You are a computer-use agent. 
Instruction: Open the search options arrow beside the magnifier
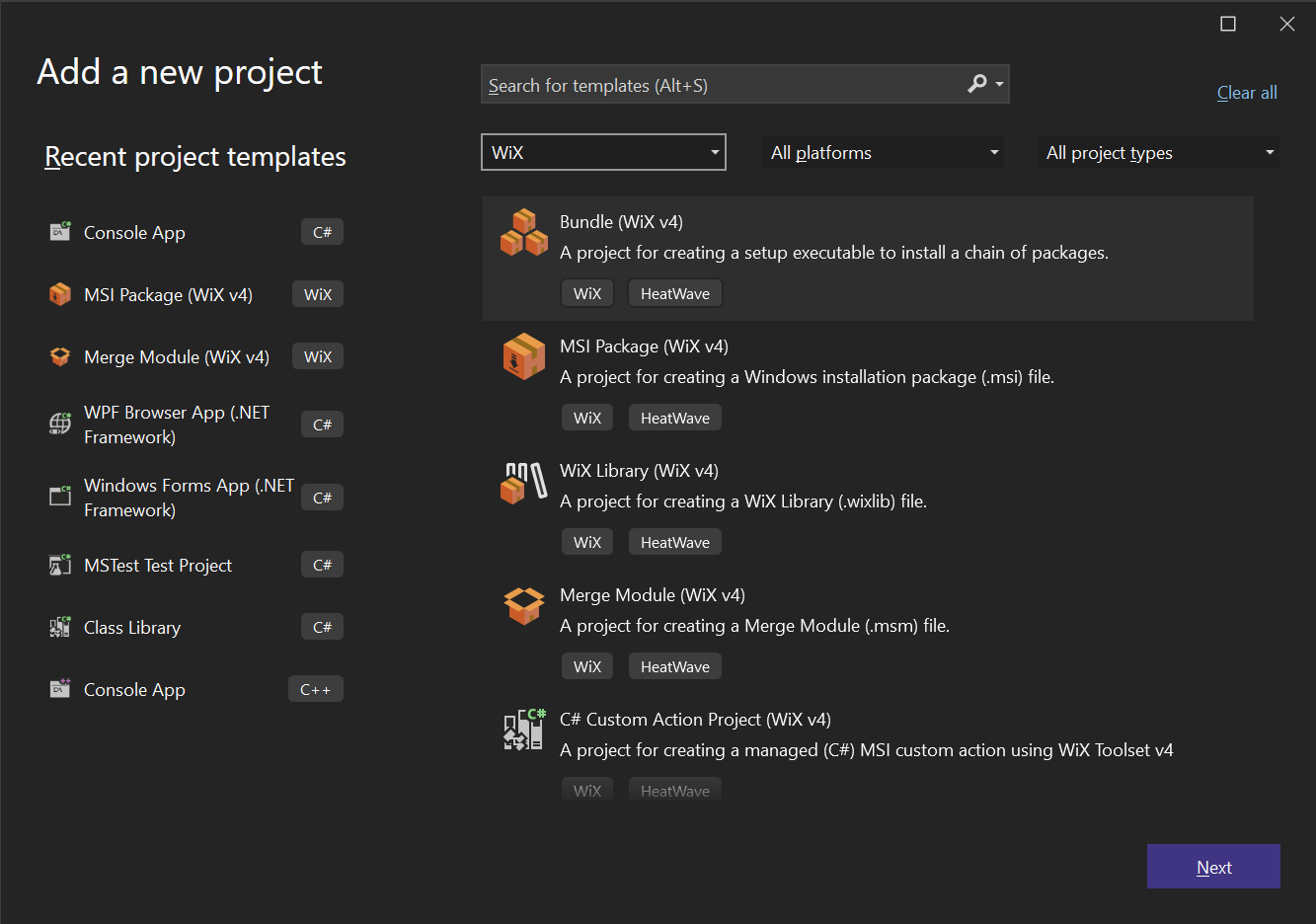pyautogui.click(x=999, y=85)
